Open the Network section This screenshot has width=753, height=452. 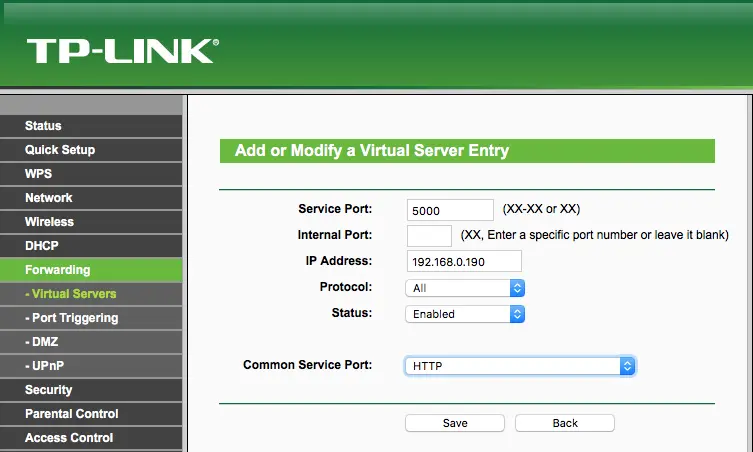point(91,198)
